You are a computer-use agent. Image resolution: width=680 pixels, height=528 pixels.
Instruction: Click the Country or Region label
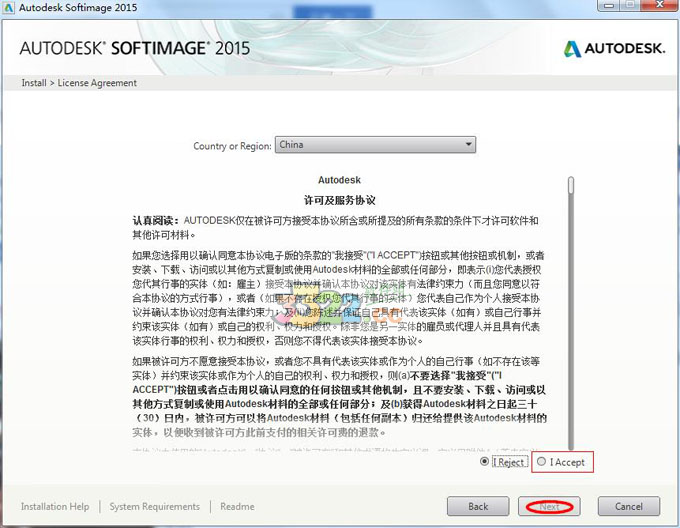tap(232, 146)
